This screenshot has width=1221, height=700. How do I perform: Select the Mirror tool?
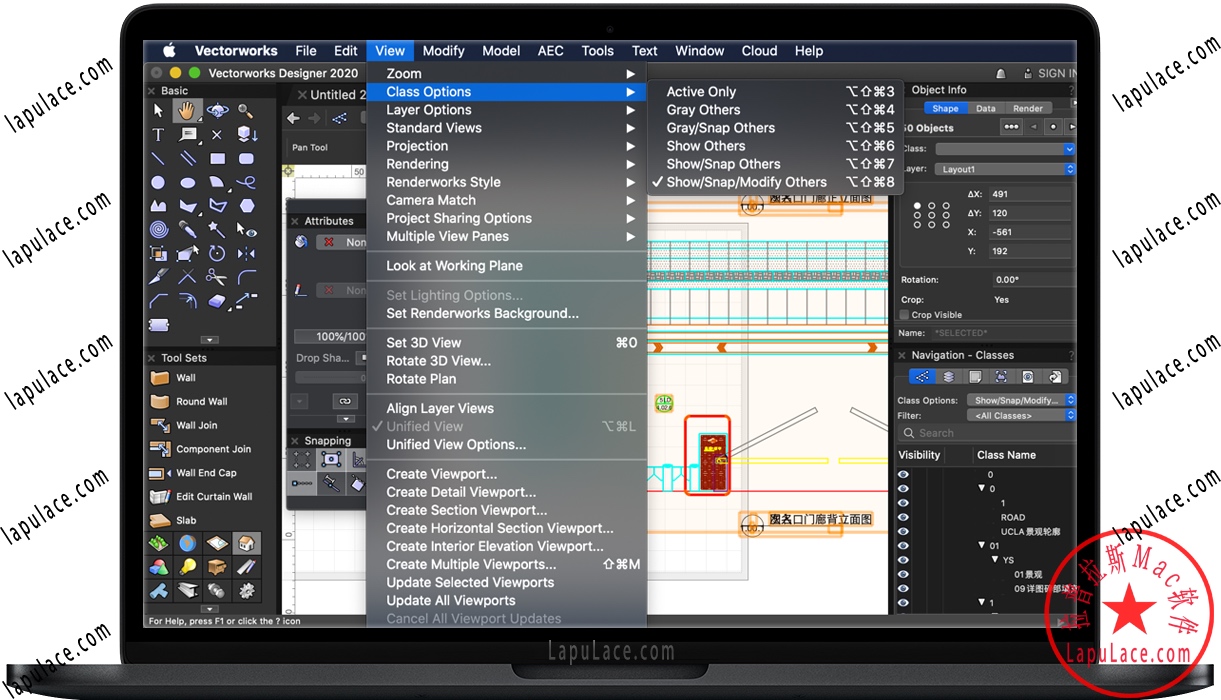tap(246, 252)
